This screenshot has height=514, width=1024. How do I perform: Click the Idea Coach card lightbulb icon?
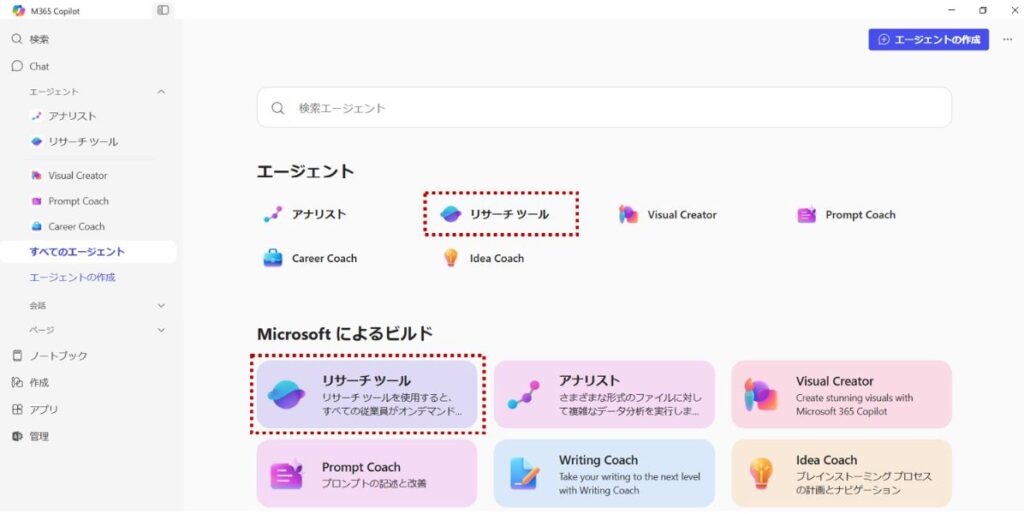[761, 474]
